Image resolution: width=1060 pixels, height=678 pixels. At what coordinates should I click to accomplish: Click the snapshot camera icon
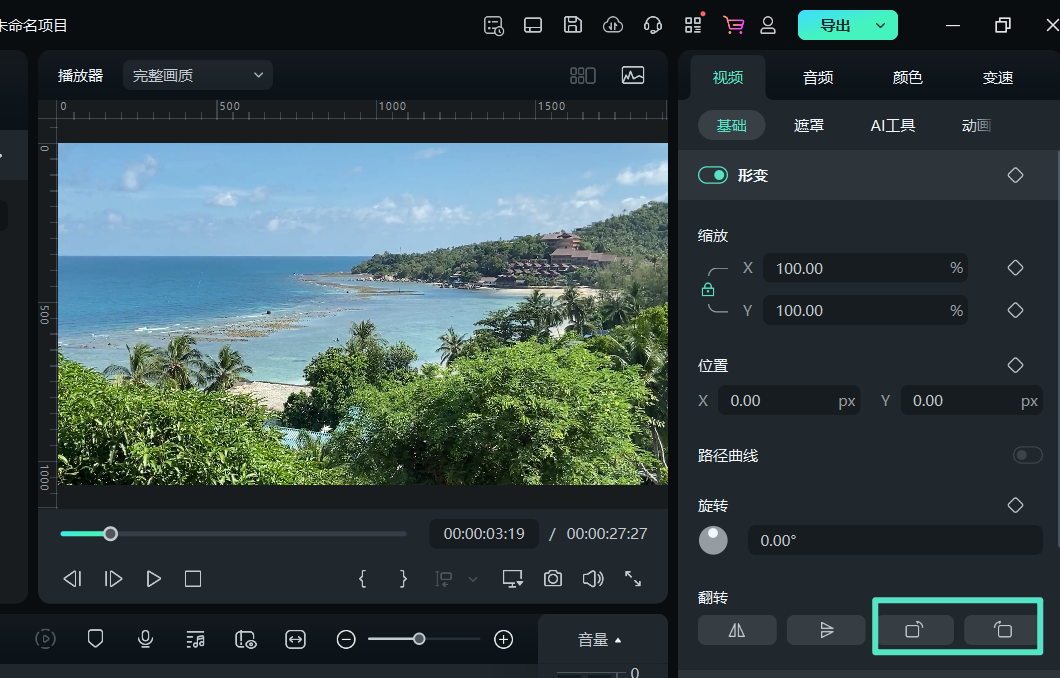[553, 578]
